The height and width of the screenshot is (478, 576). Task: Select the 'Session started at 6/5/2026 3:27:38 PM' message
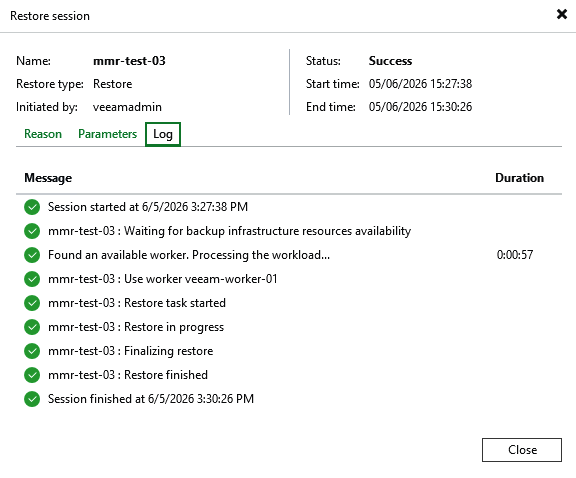pos(148,207)
